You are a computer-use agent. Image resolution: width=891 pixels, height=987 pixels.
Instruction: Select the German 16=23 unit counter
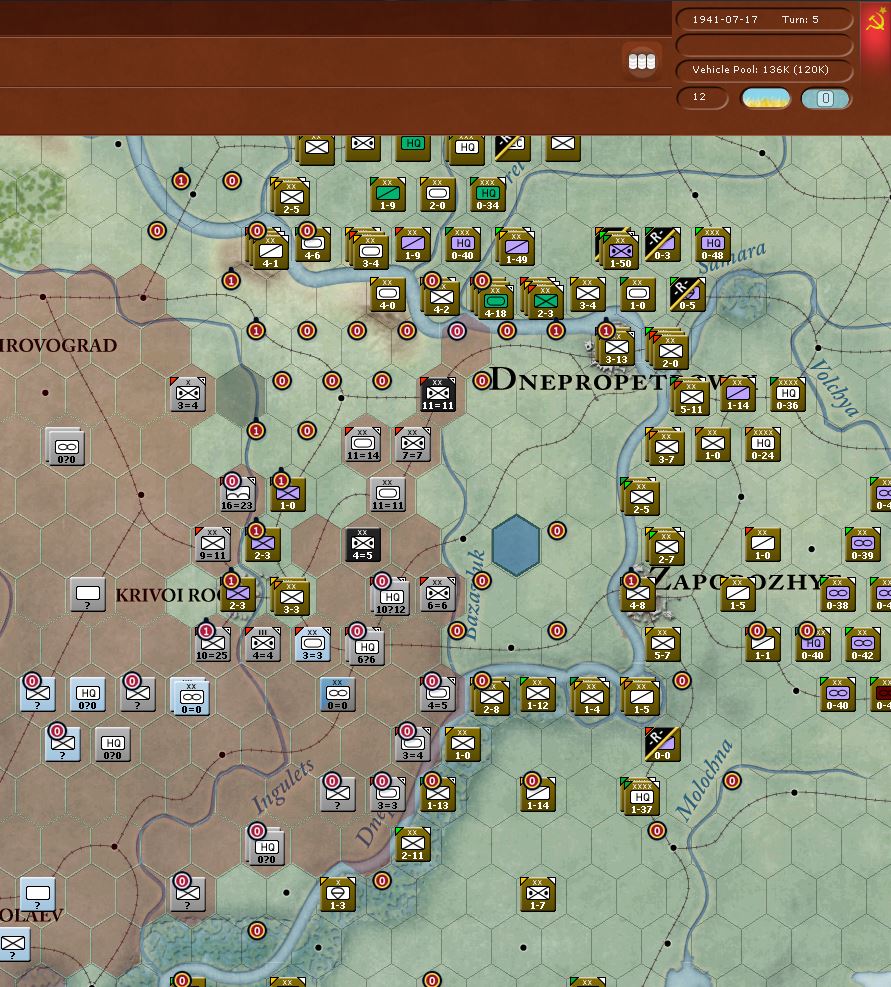[237, 494]
